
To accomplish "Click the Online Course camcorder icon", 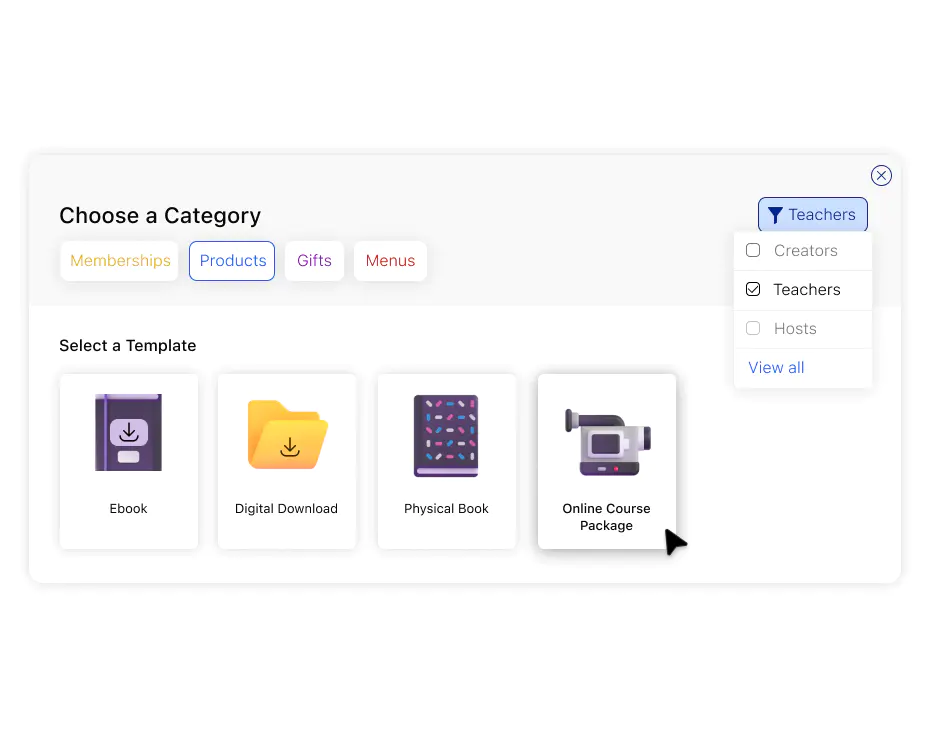I will pos(608,442).
